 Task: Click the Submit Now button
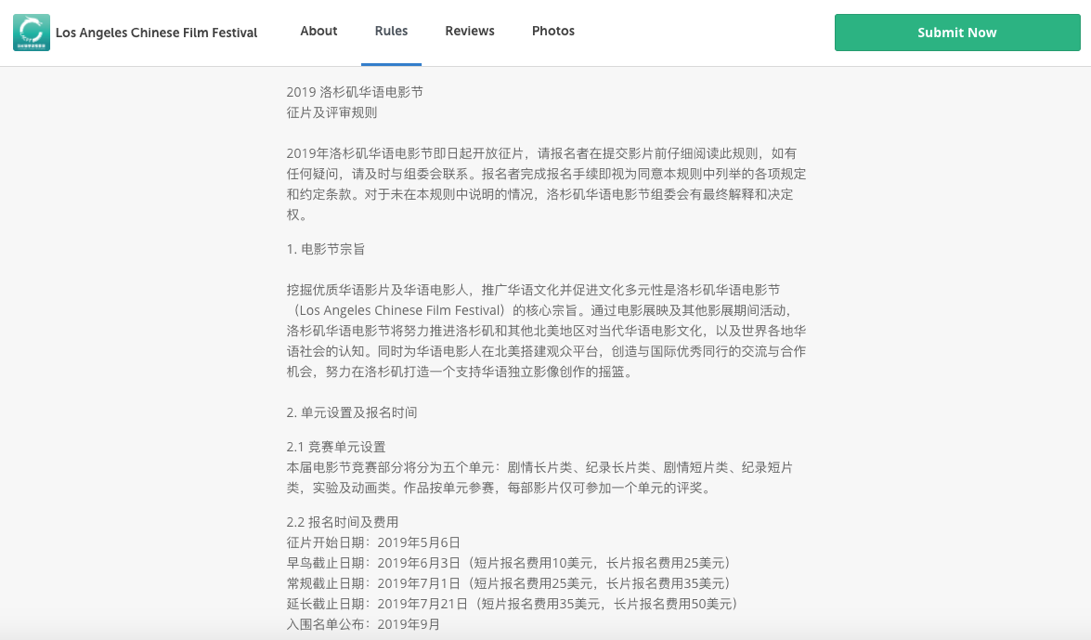pyautogui.click(x=957, y=32)
